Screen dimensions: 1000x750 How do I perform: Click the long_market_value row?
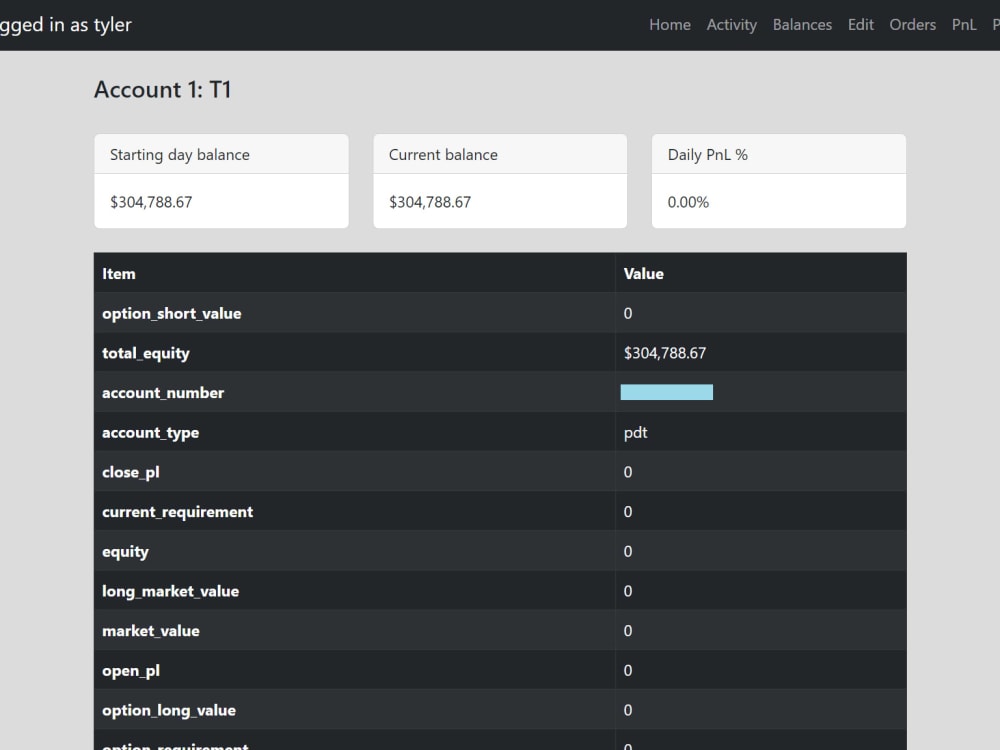pos(500,591)
